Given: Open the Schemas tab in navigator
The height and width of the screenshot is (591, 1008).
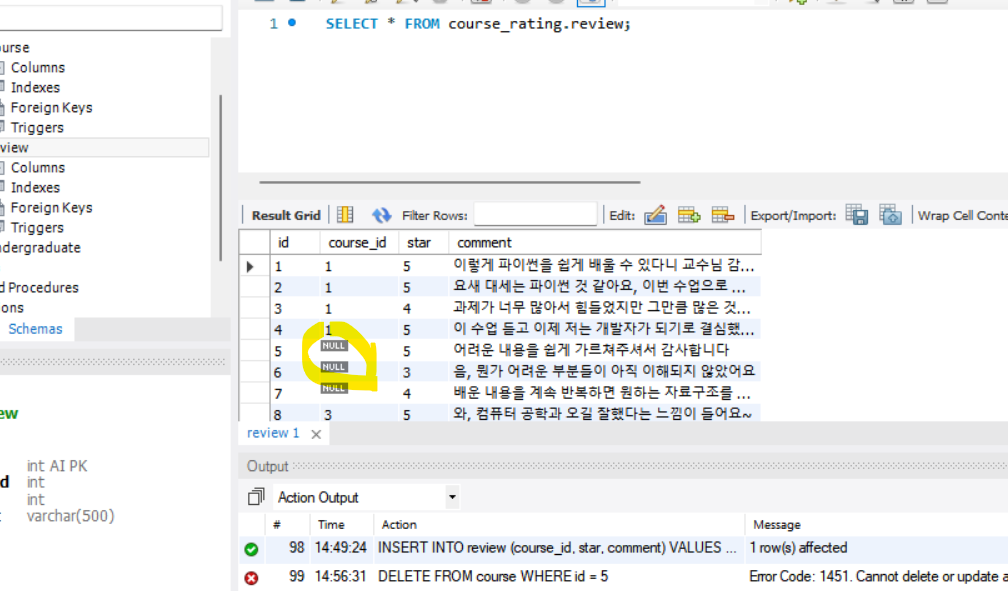Looking at the screenshot, I should click(35, 329).
